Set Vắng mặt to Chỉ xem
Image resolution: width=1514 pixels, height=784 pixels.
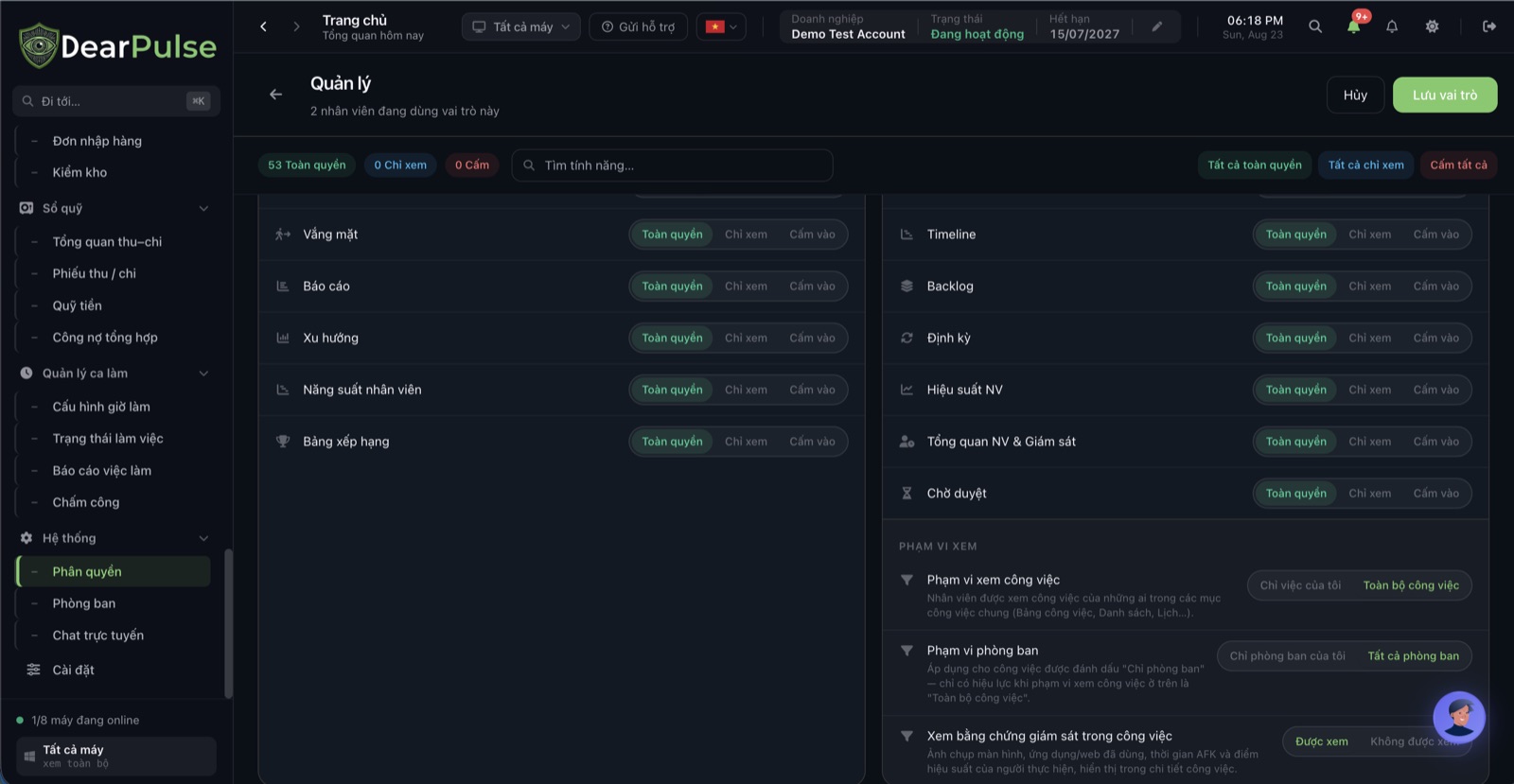746,235
